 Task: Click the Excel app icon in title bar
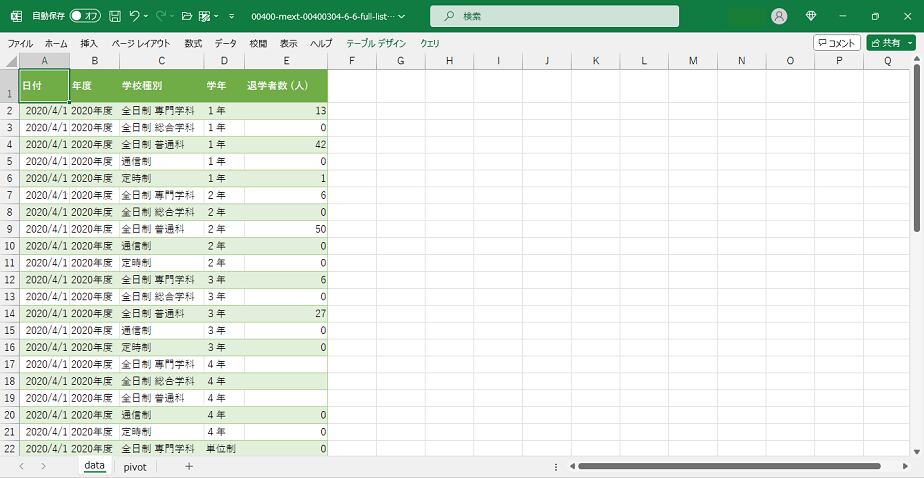tap(16, 16)
